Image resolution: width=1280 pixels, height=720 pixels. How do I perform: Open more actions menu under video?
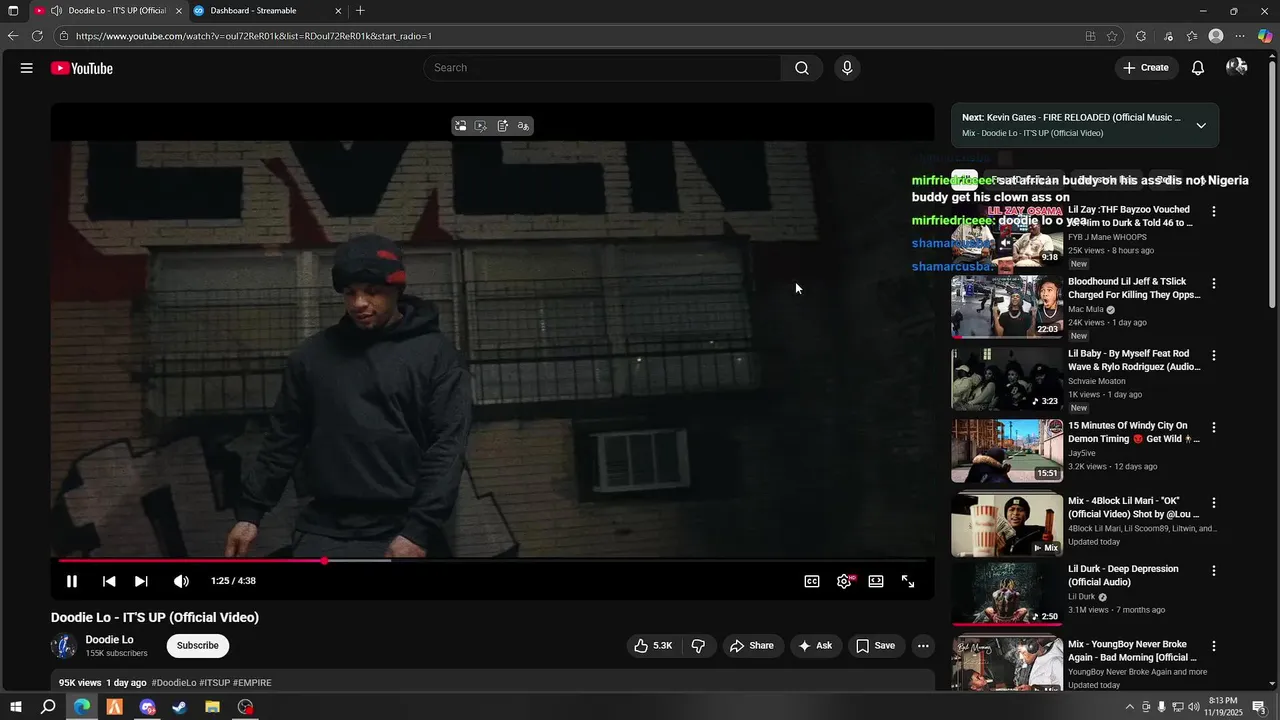(x=923, y=646)
